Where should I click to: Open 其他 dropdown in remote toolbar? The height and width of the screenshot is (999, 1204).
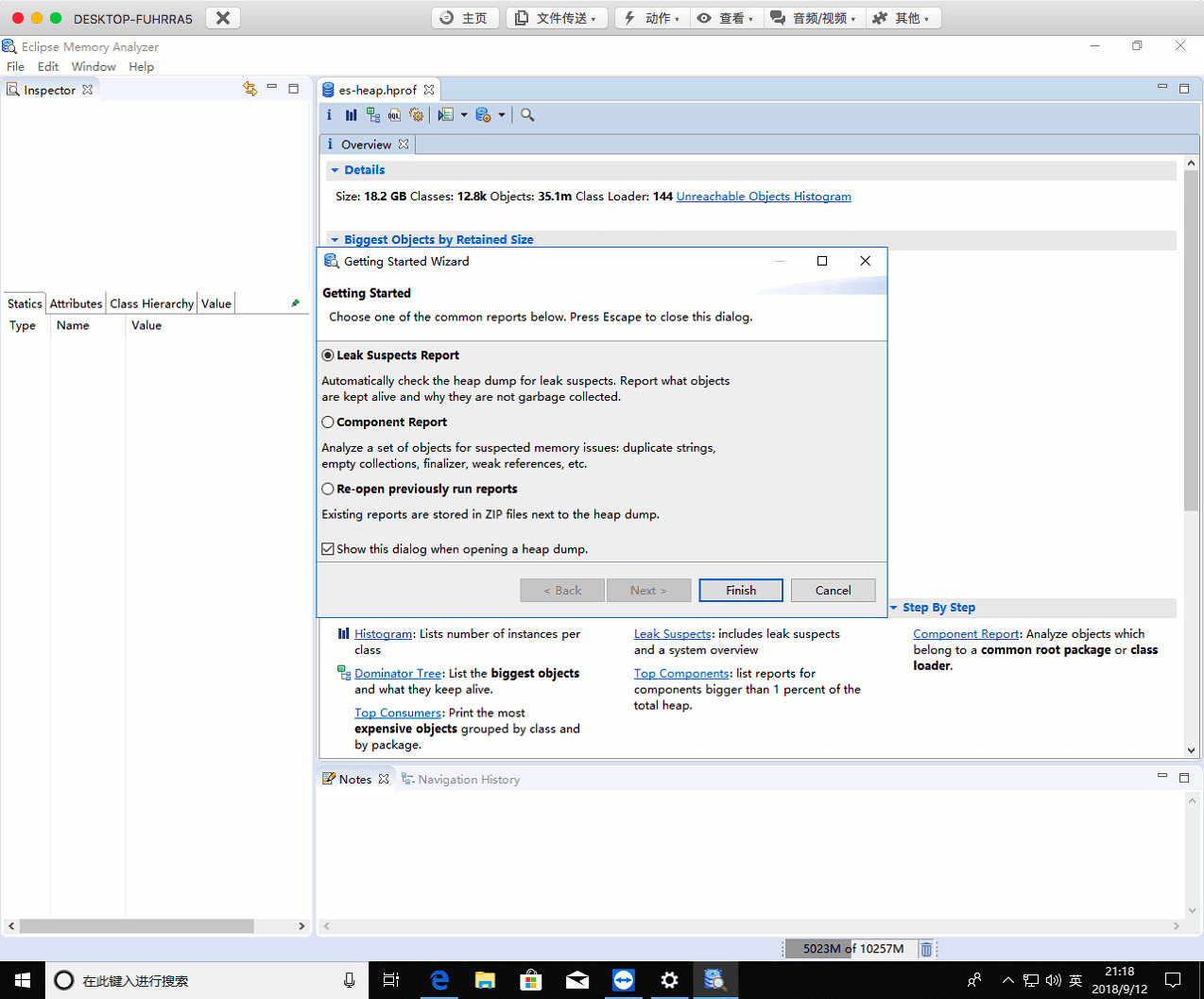tap(902, 18)
